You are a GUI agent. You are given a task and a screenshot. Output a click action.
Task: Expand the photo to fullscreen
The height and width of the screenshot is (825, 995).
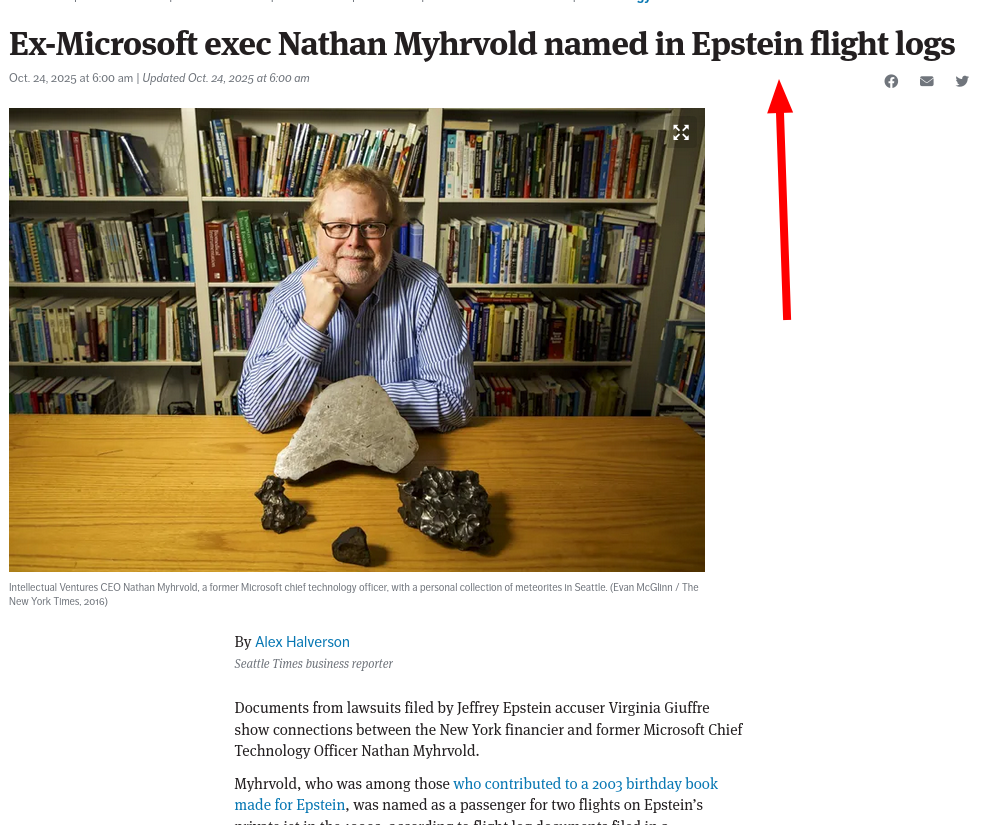pos(681,132)
